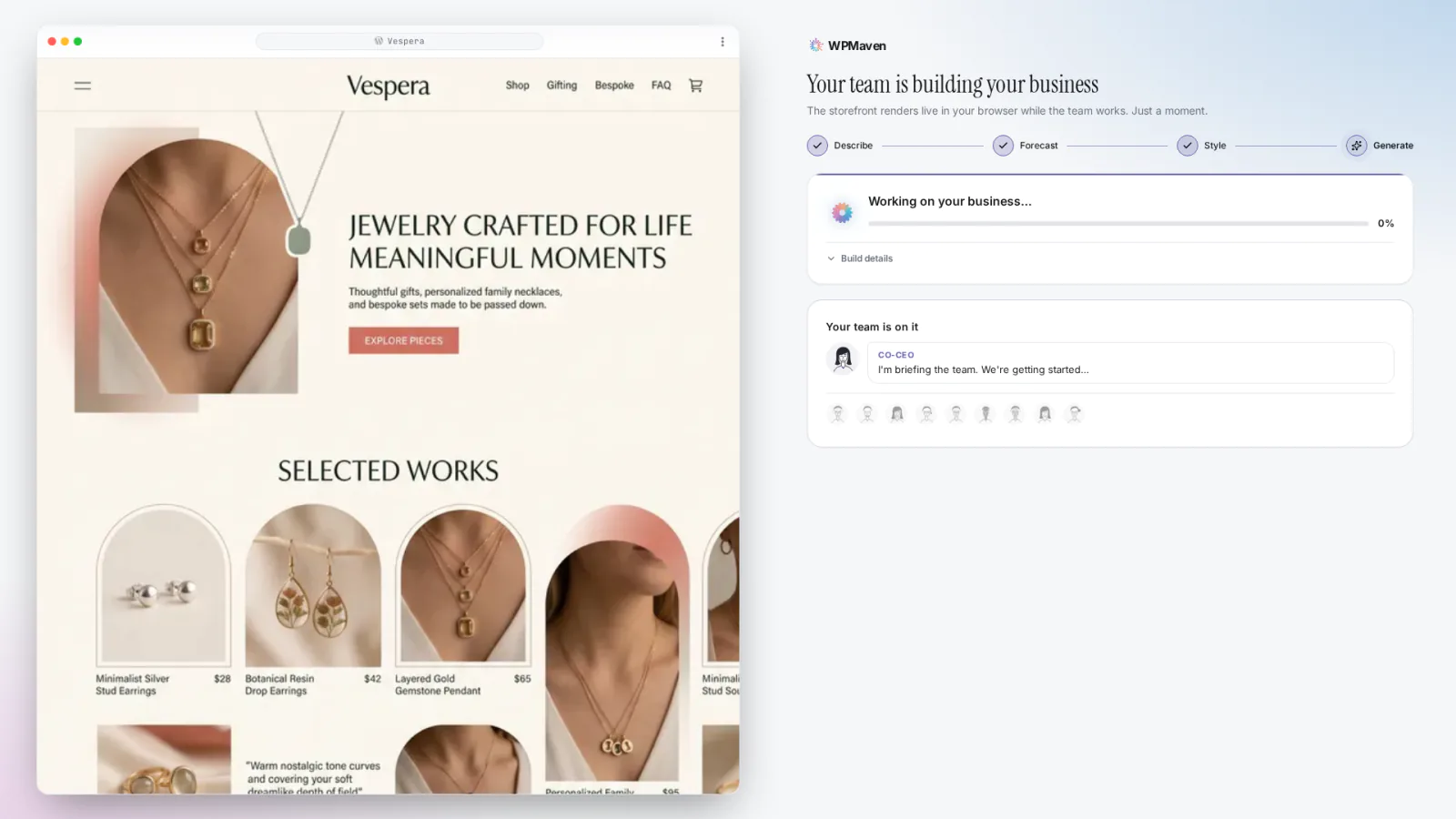The image size is (1456, 819).
Task: Click the Describe step checkmark
Action: (817, 146)
